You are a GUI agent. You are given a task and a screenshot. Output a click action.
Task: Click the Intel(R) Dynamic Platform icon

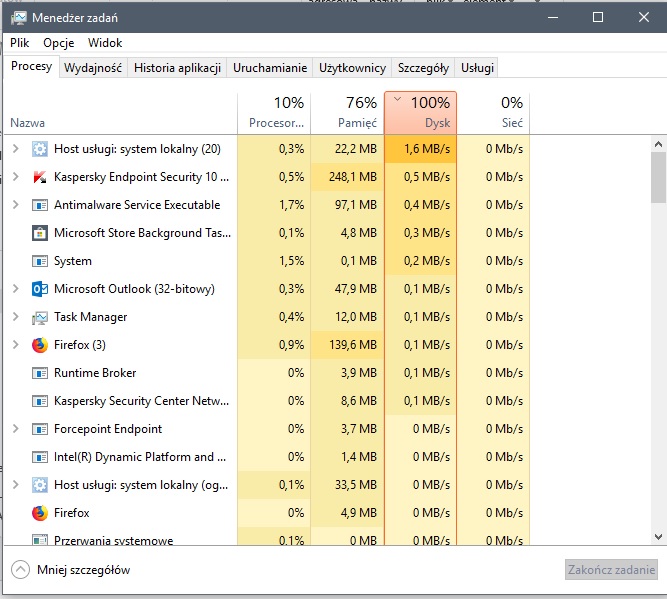click(40, 457)
